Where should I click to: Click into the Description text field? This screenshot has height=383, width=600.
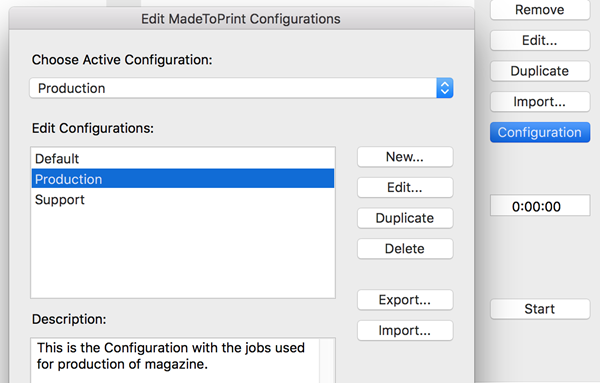pyautogui.click(x=175, y=360)
